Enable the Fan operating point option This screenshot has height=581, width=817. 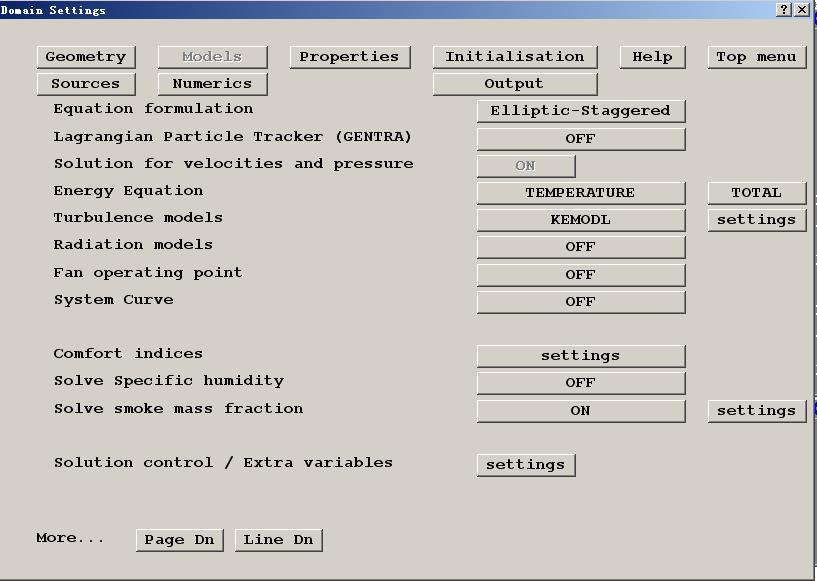pyautogui.click(x=580, y=275)
